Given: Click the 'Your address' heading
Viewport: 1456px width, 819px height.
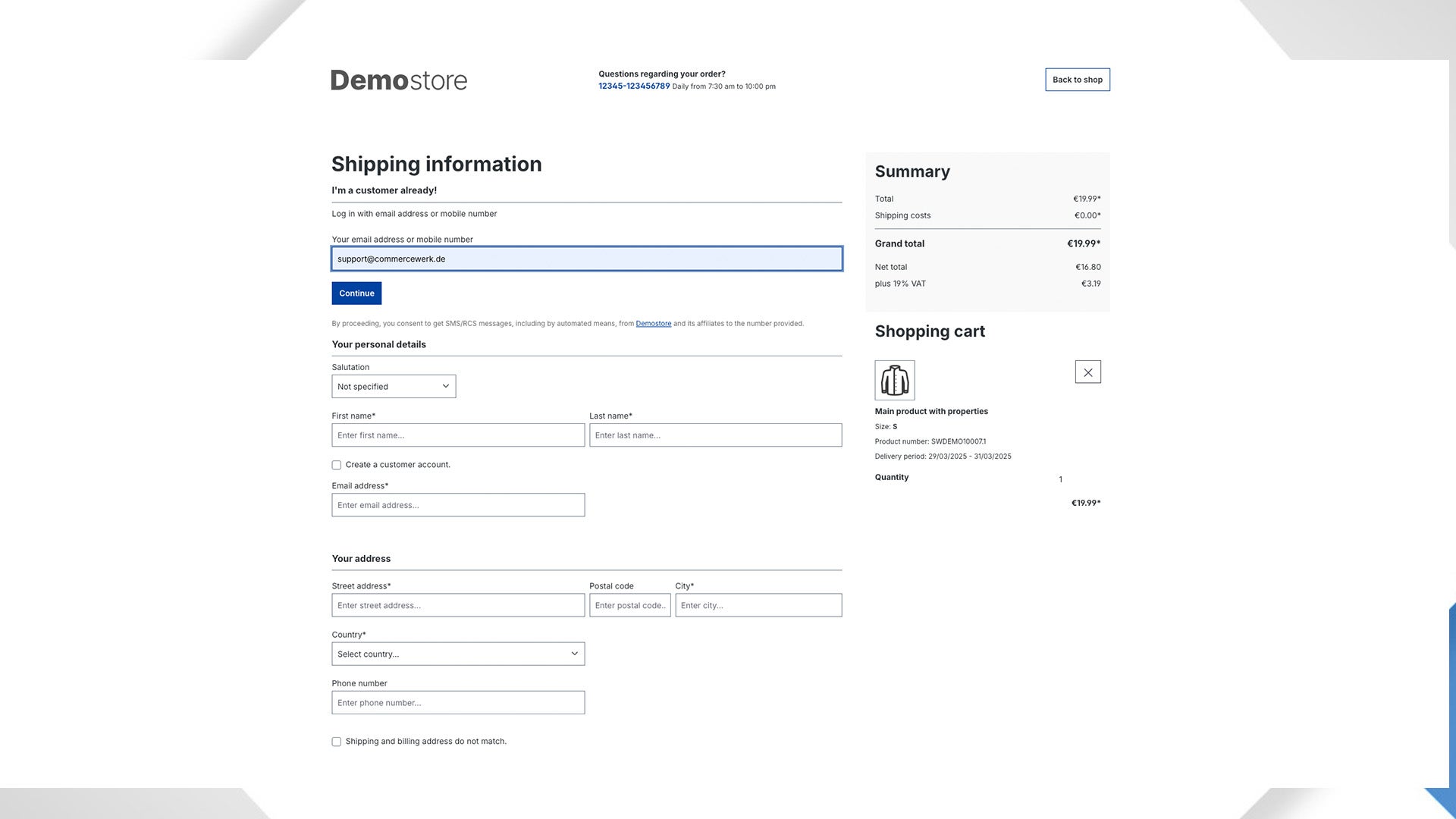Looking at the screenshot, I should [361, 559].
